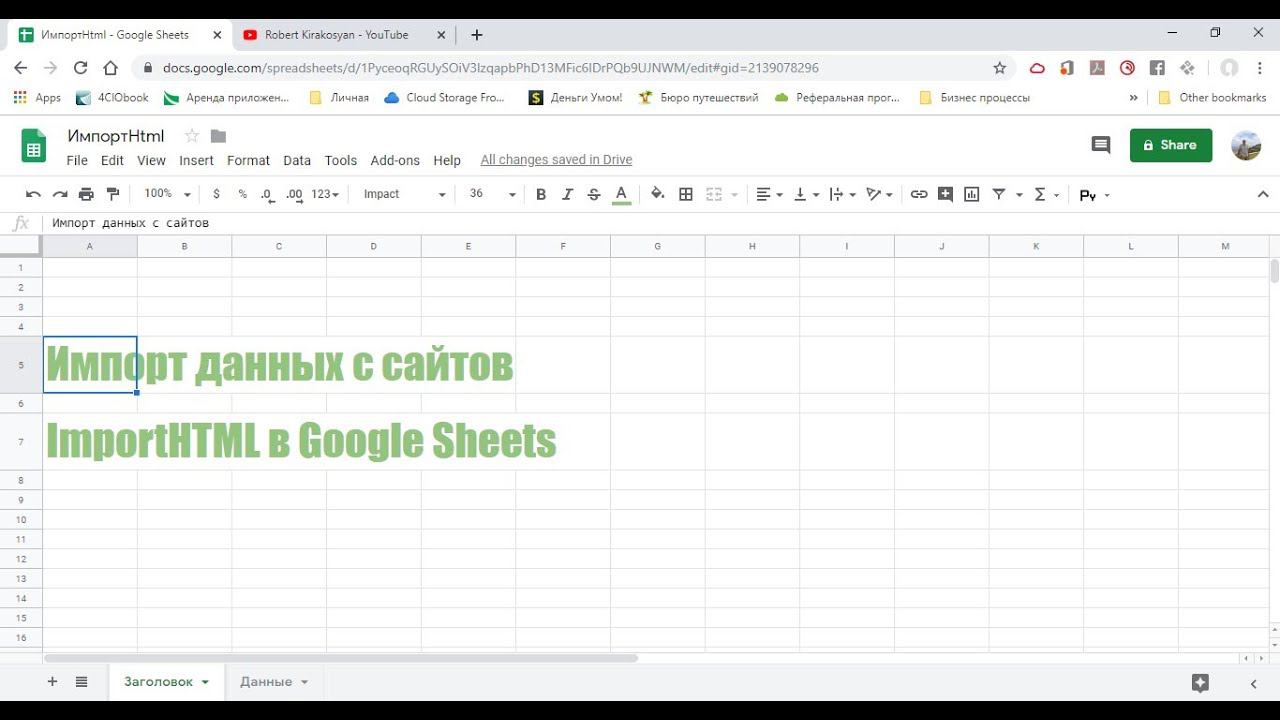Open the Add-ons menu
Screen dimensions: 1280x720
click(x=395, y=160)
